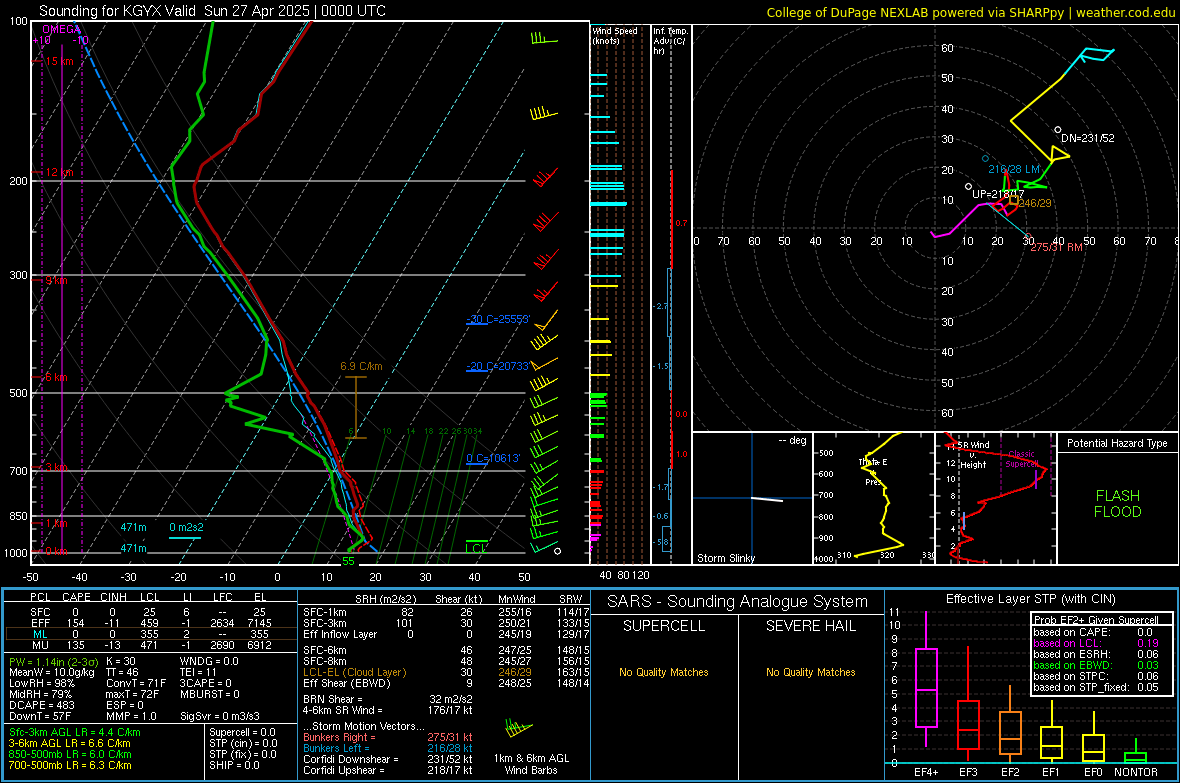Click the OMEGA label on the skew-T
Viewport: 1180px width, 783px height.
[61, 29]
